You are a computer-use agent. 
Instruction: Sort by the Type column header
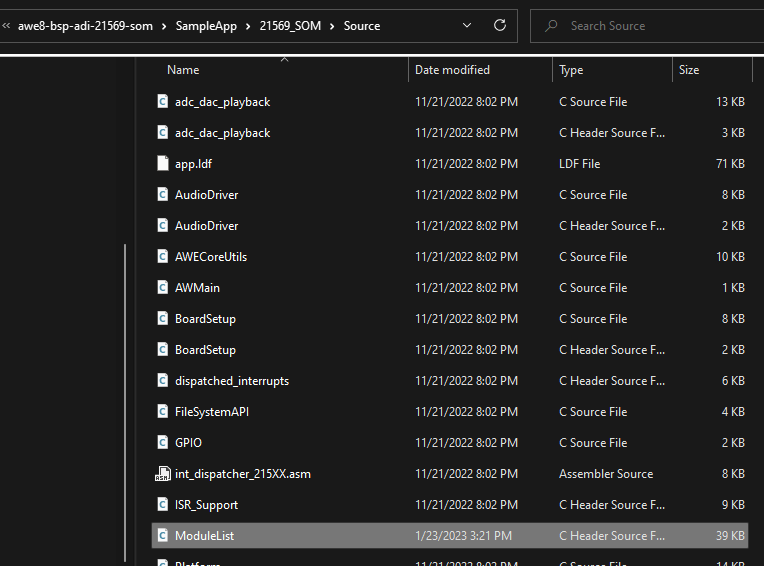(x=571, y=70)
